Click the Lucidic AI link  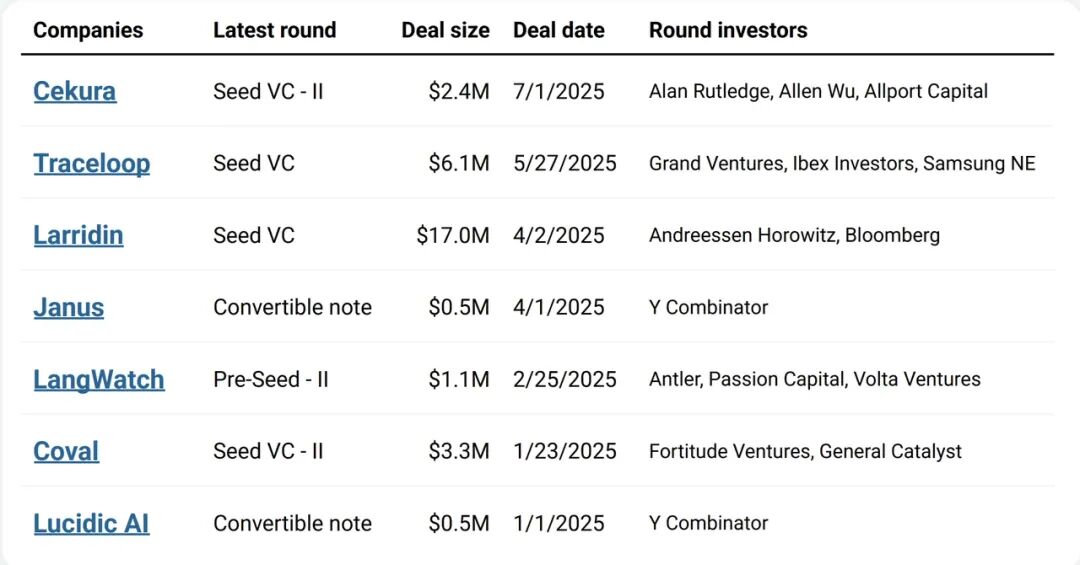(x=91, y=523)
